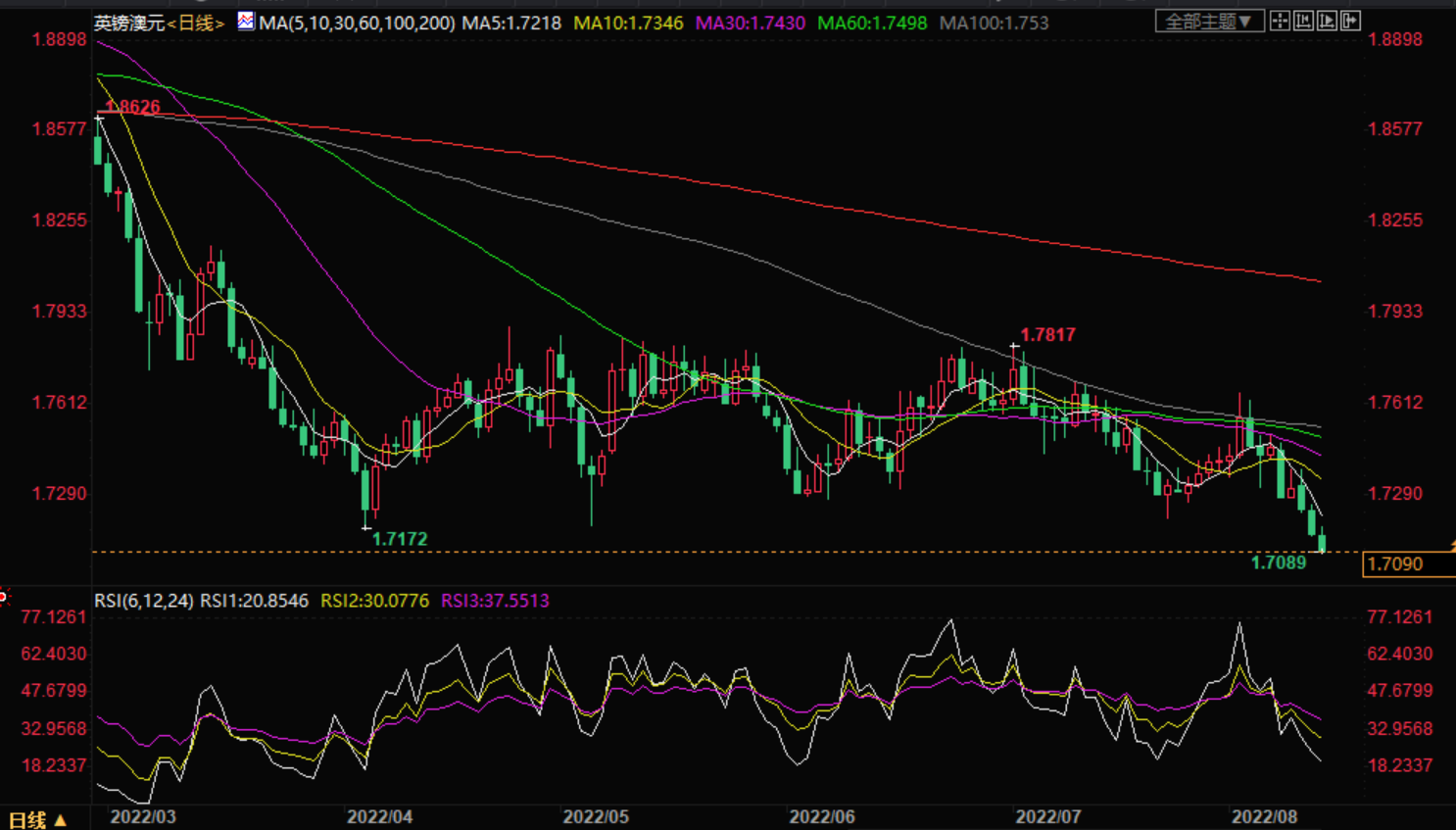Click 1.7290 on the left price axis

pyautogui.click(x=60, y=493)
